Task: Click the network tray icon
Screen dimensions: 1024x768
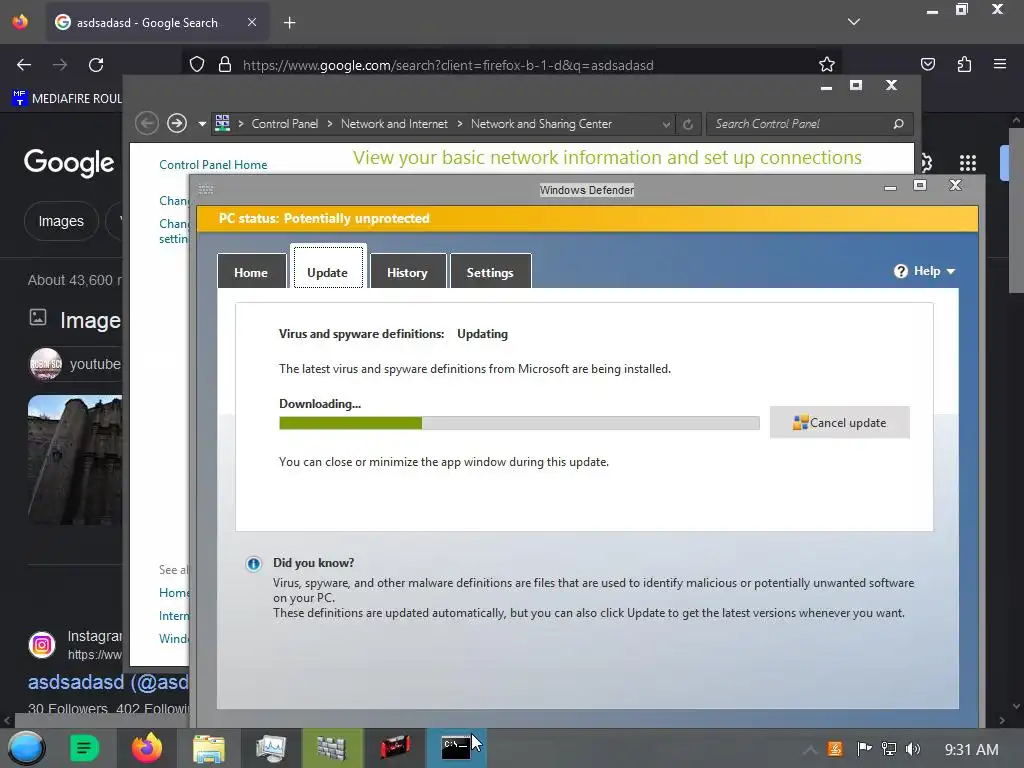Action: tap(889, 749)
